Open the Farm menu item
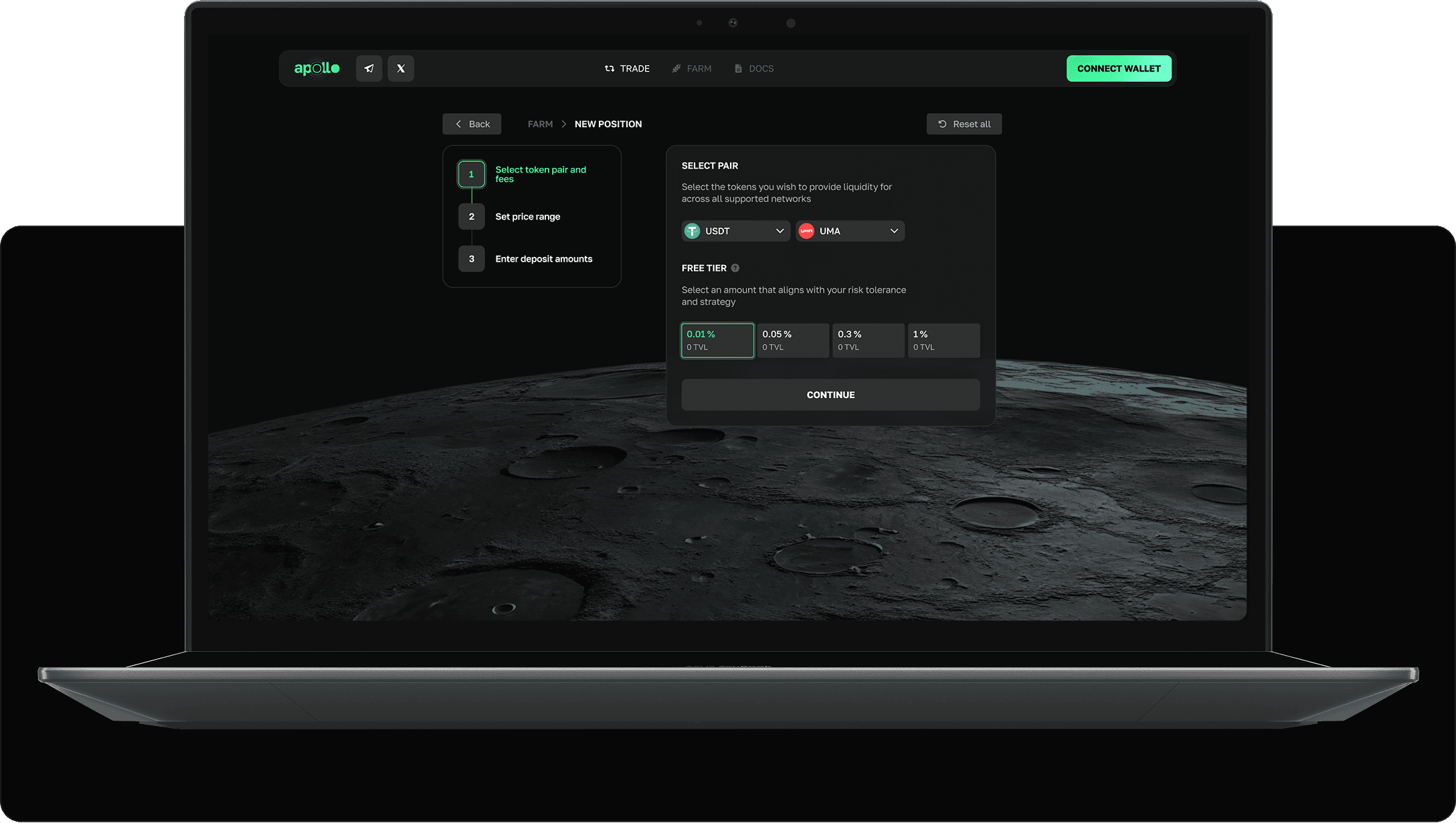Viewport: 1456px width, 823px height. point(692,68)
